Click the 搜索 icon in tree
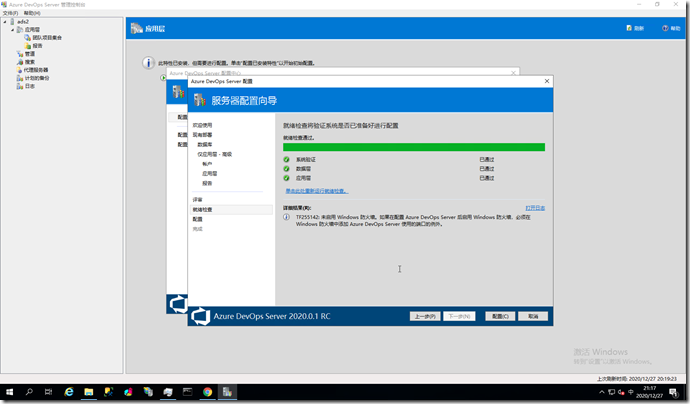This screenshot has height=404, width=690. pyautogui.click(x=20, y=62)
